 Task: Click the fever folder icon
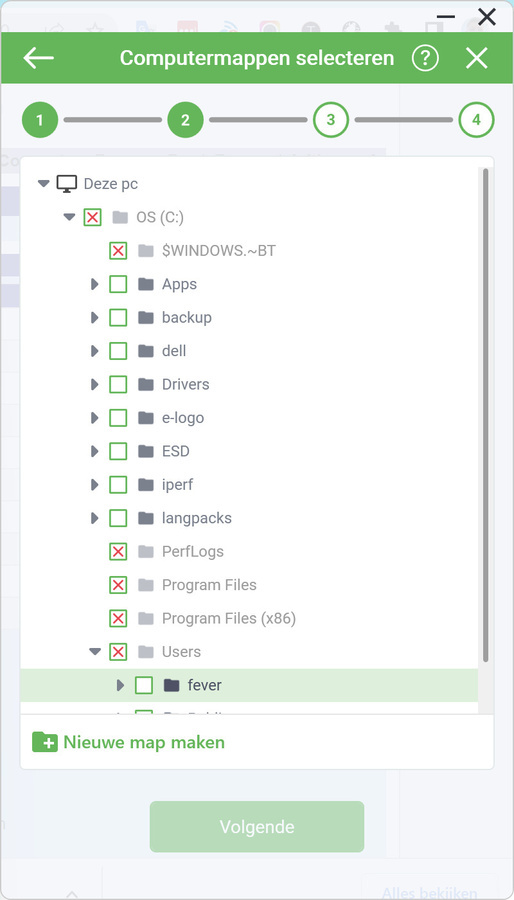pos(172,685)
